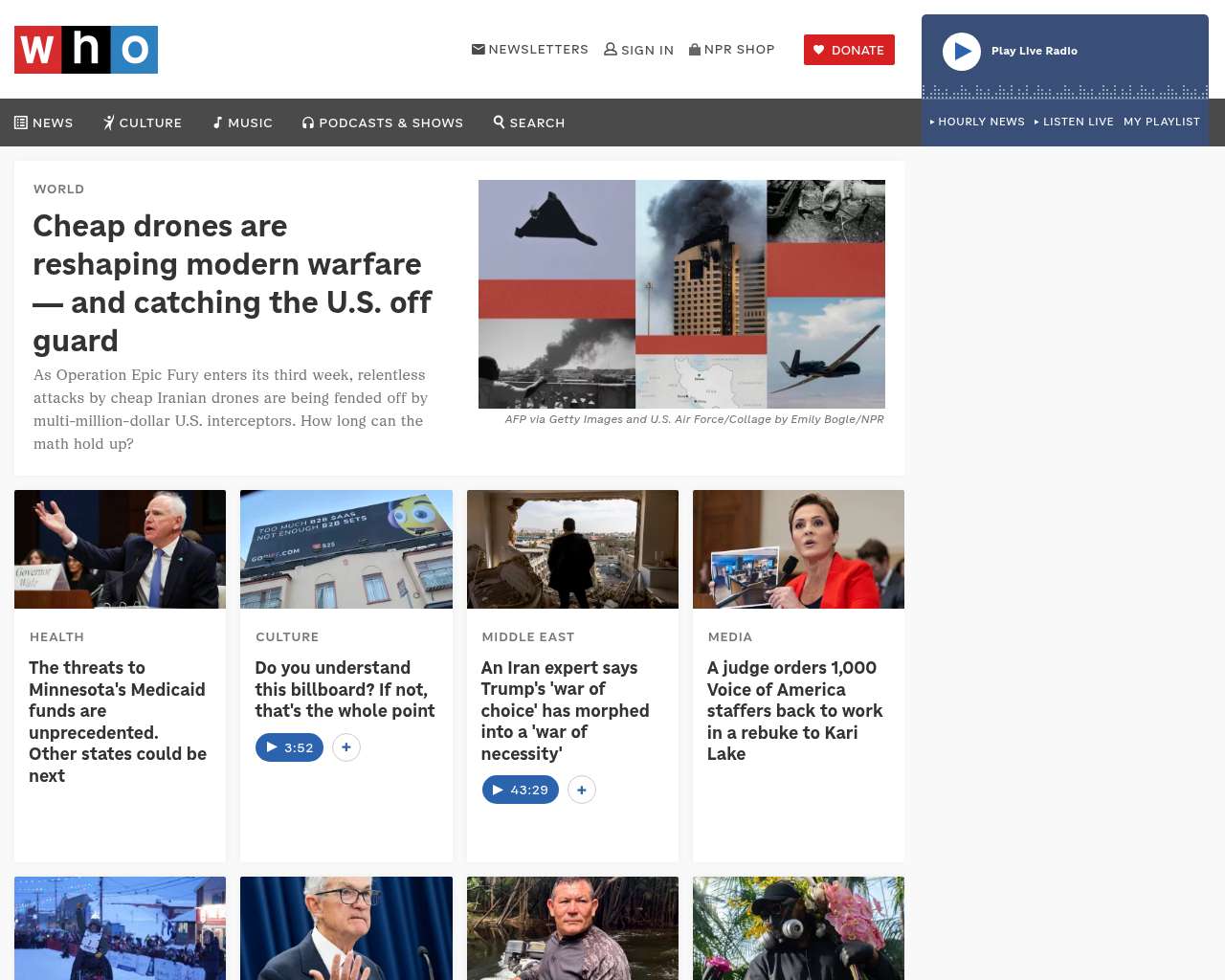1225x980 pixels.
Task: Play the 43:29 Iran expert audio
Action: pyautogui.click(x=521, y=790)
